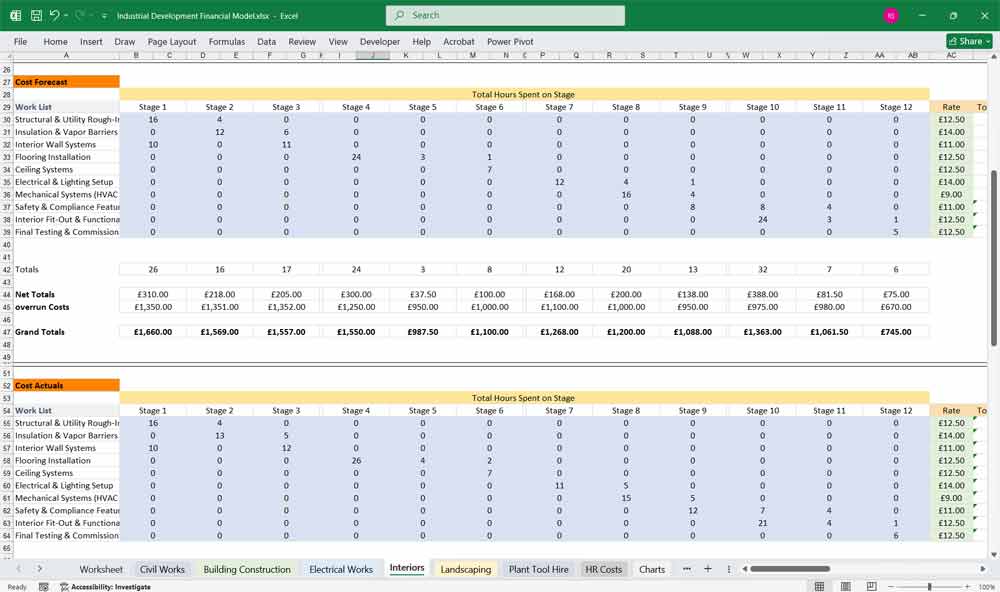
Task: Open the Search box in title bar
Action: pos(504,15)
